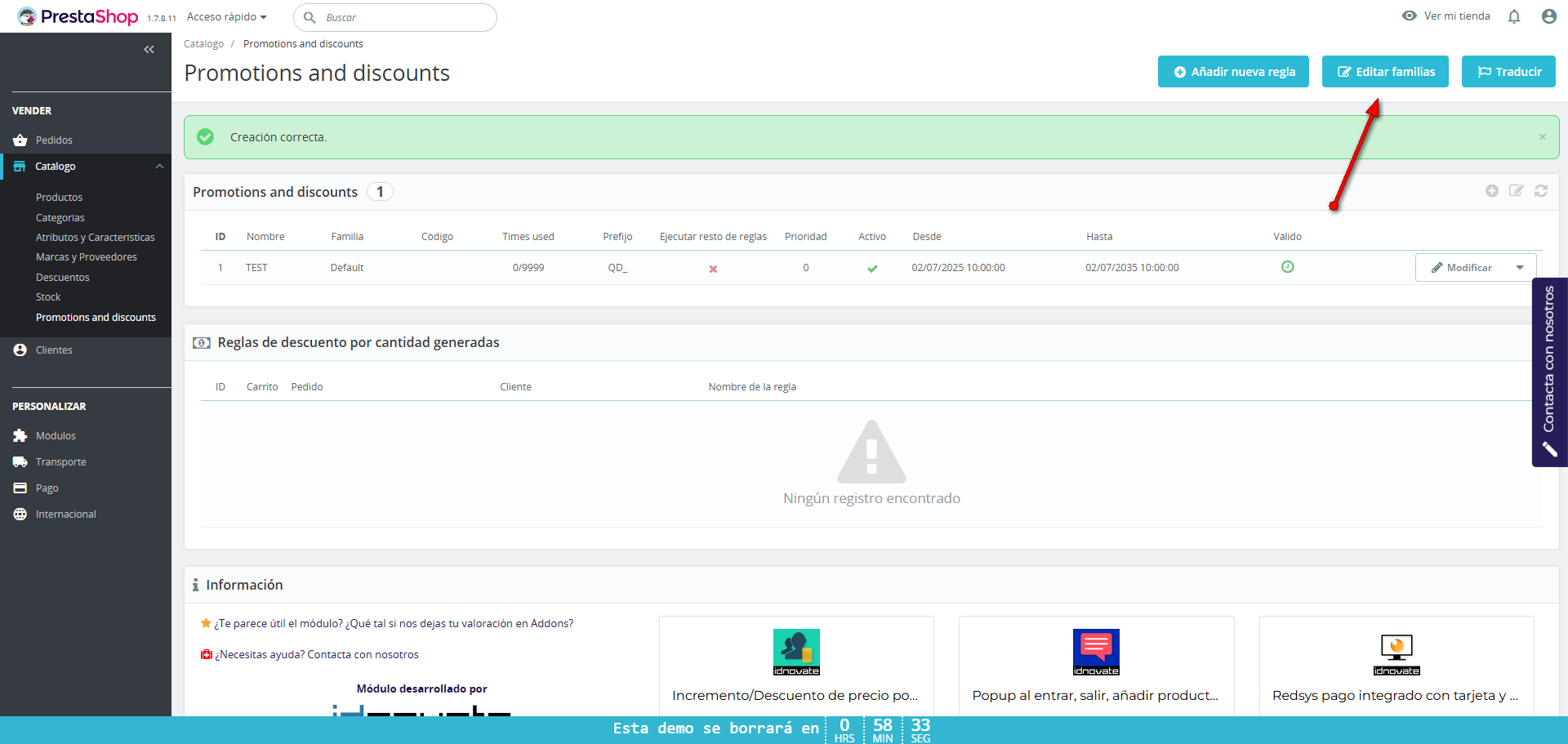Open the Ver mi tienda link
Image resolution: width=1568 pixels, height=744 pixels.
coord(1457,16)
